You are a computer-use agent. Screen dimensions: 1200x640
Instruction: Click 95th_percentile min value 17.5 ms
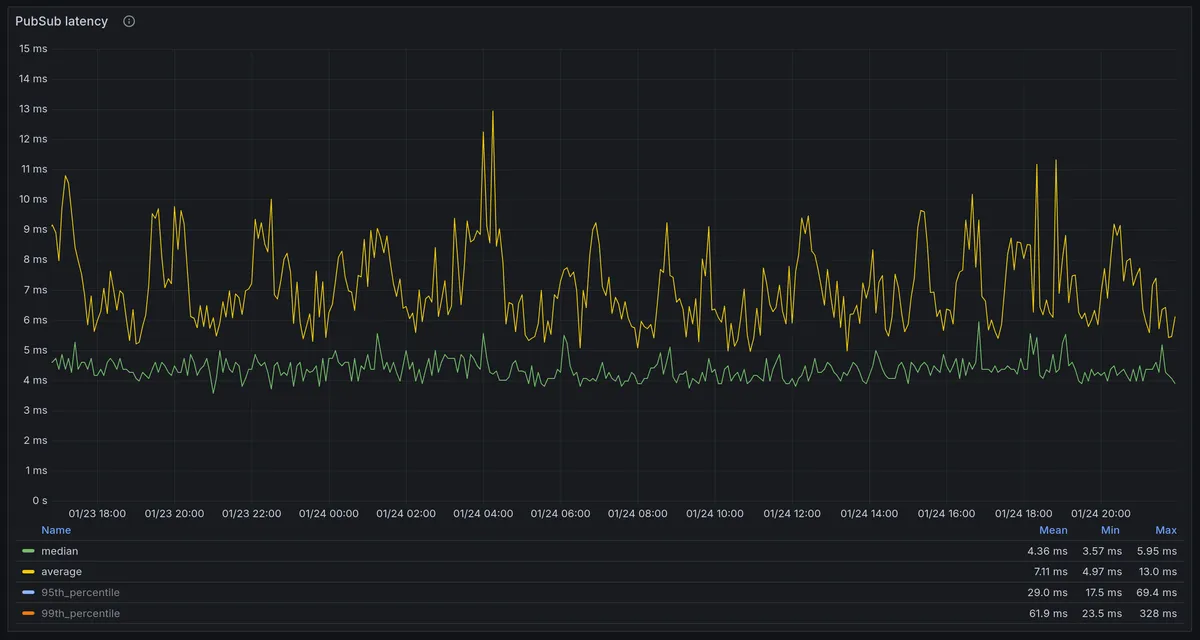1103,593
